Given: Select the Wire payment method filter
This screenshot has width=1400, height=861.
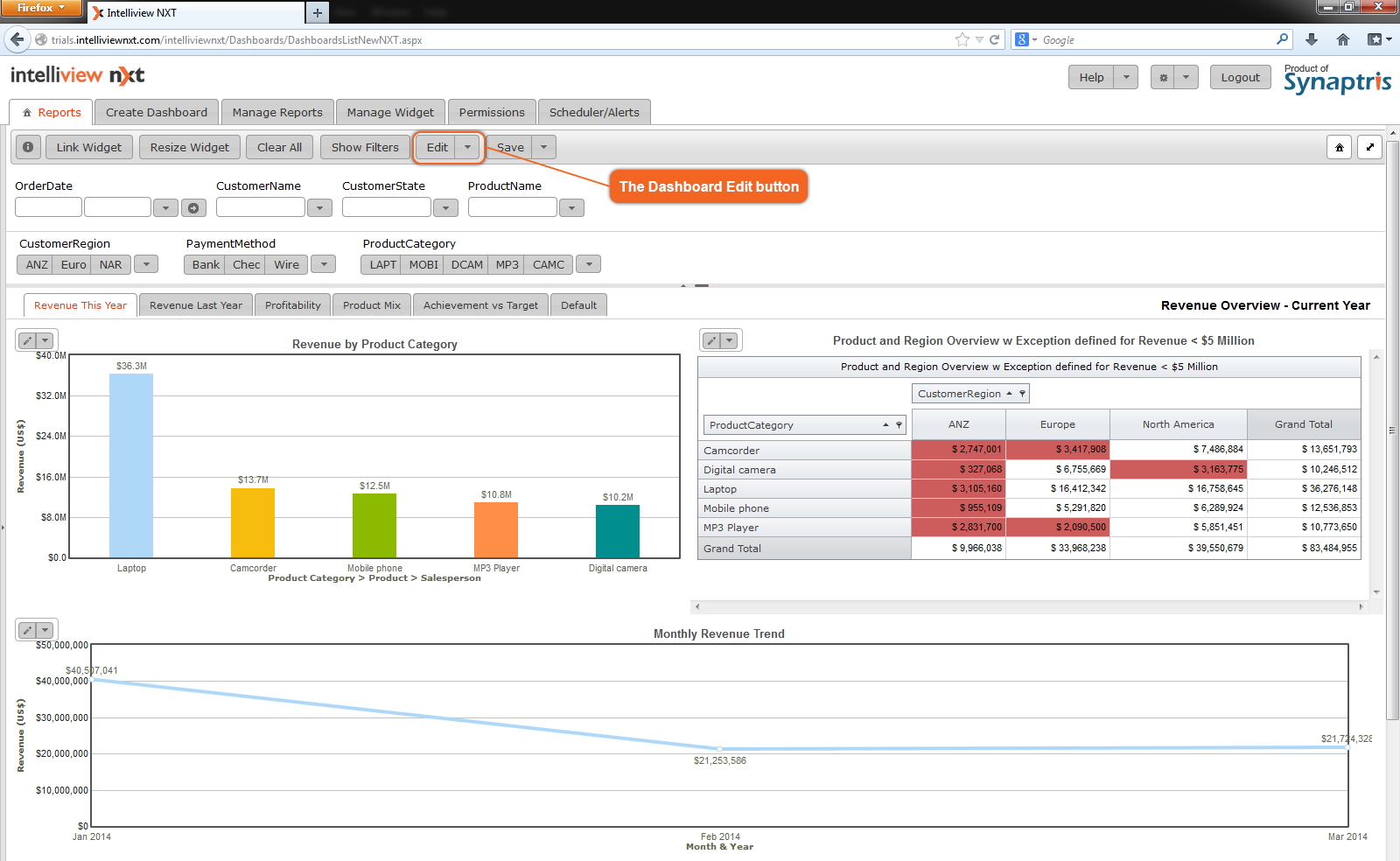Looking at the screenshot, I should click(286, 263).
